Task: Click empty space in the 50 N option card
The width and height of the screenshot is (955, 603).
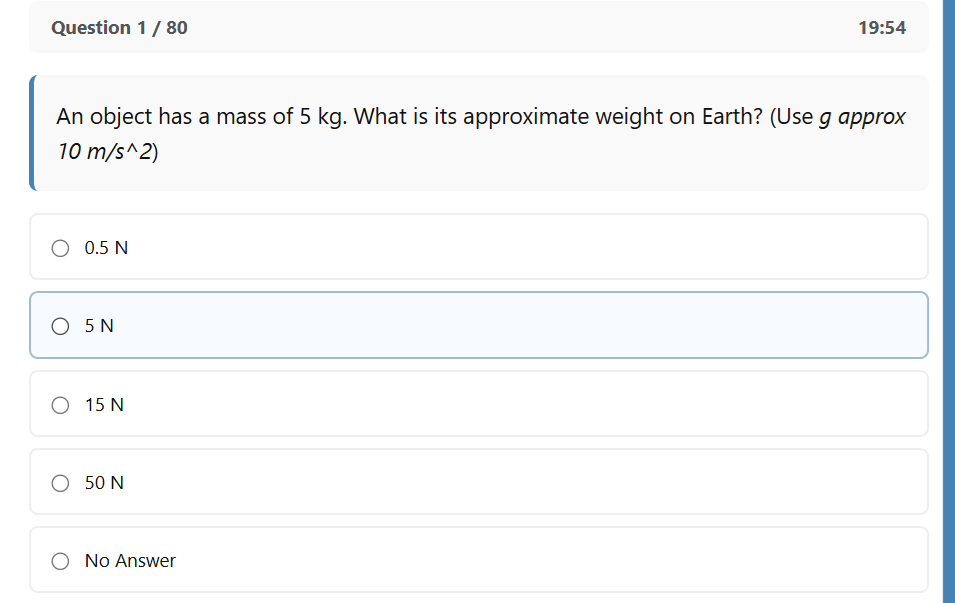Action: tap(520, 483)
